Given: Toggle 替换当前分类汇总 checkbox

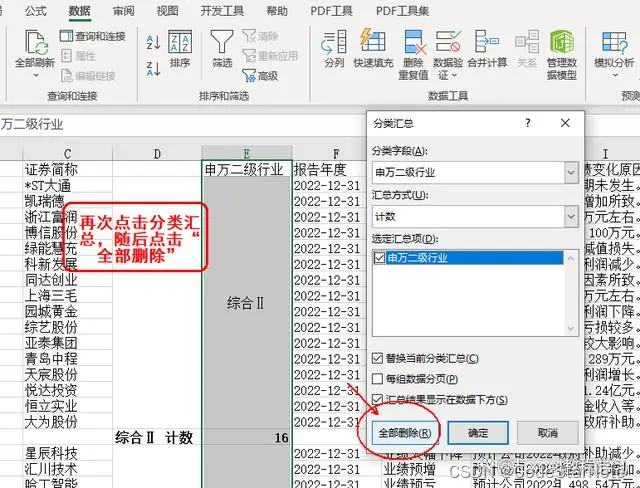Looking at the screenshot, I should [378, 359].
